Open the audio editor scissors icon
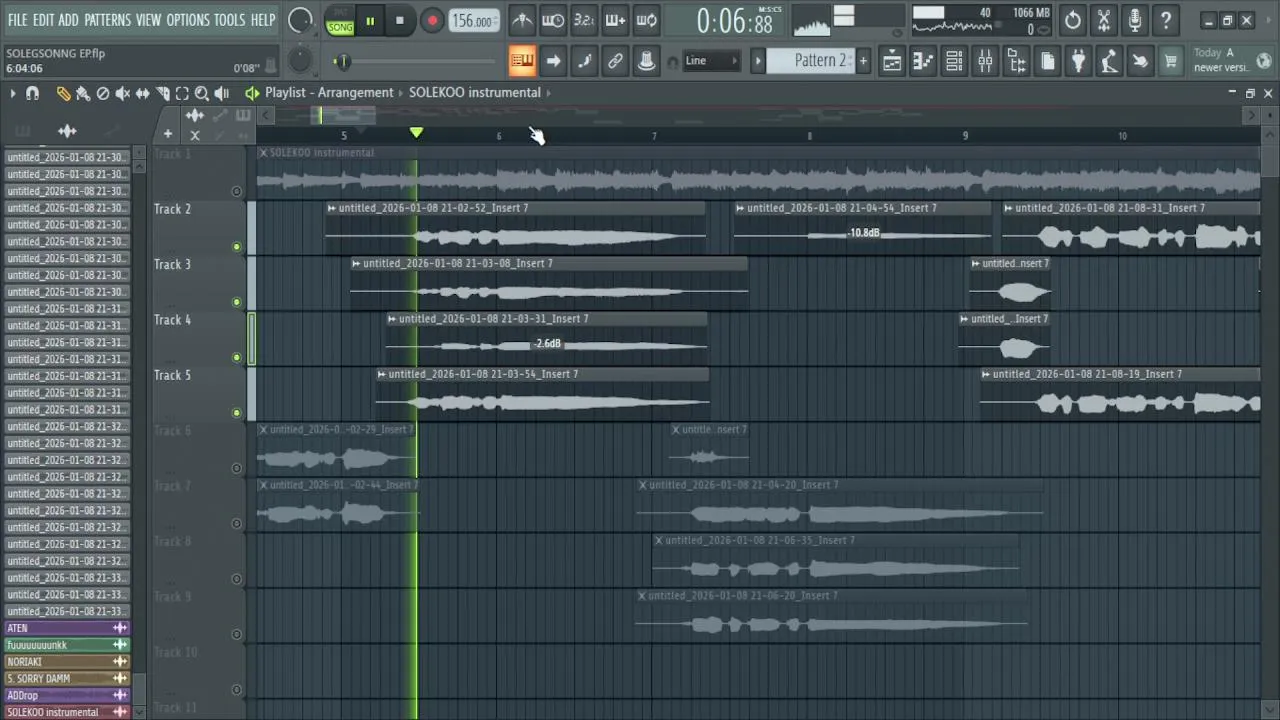Viewport: 1280px width, 720px height. point(1103,20)
